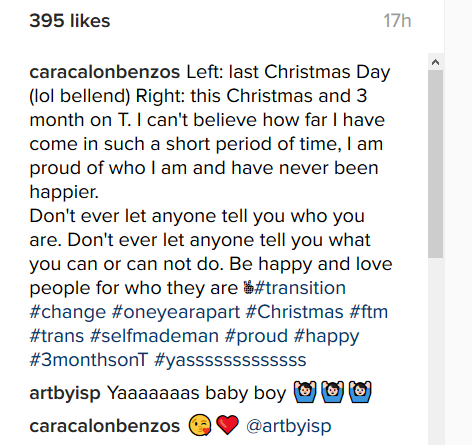This screenshot has width=472, height=445.
Task: Open the #happy hashtag
Action: tap(326, 336)
